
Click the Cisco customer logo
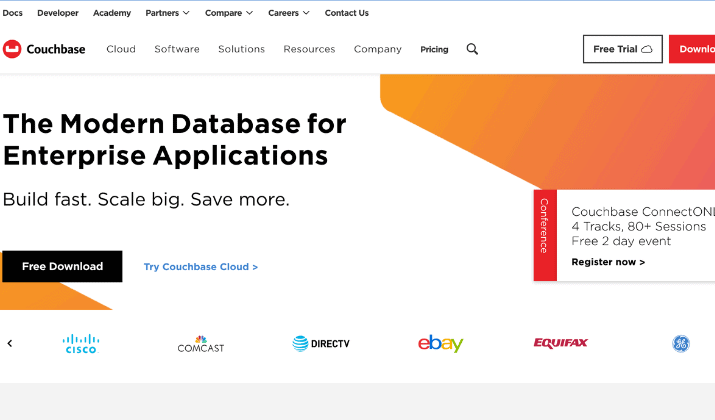[x=81, y=343]
